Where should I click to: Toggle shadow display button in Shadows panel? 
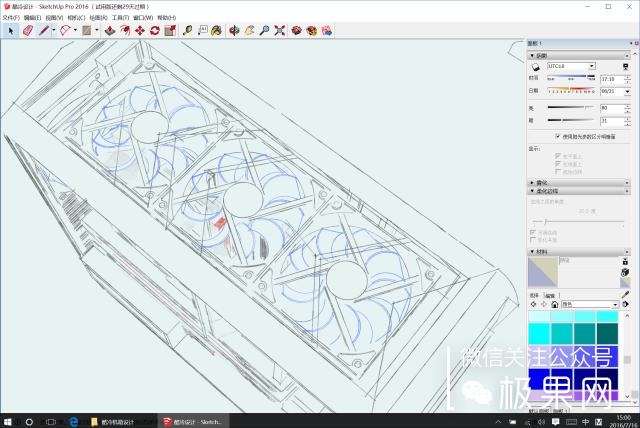(535, 66)
